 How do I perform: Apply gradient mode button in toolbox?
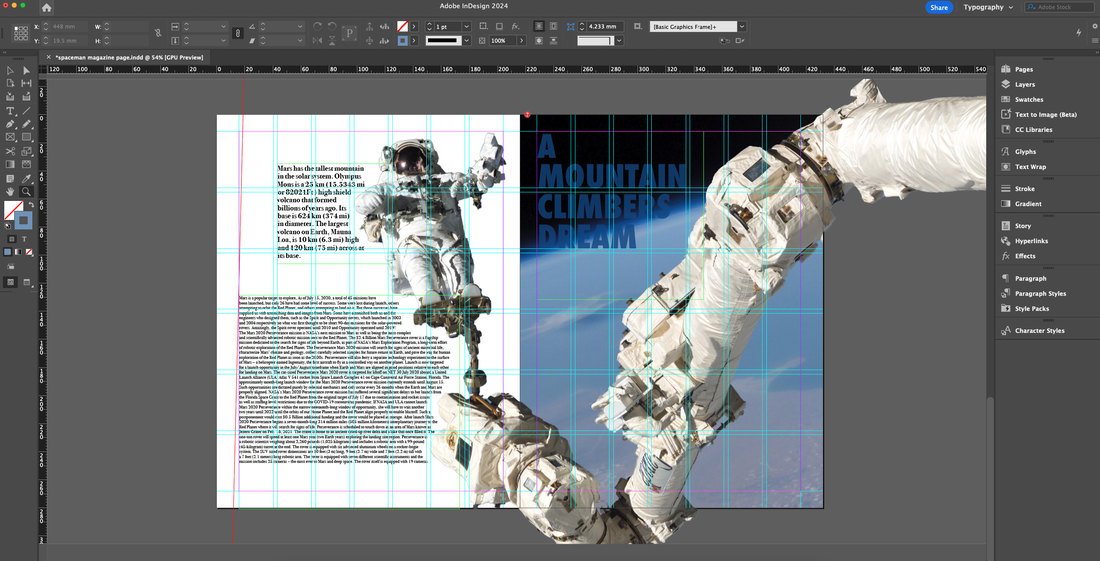click(18, 252)
